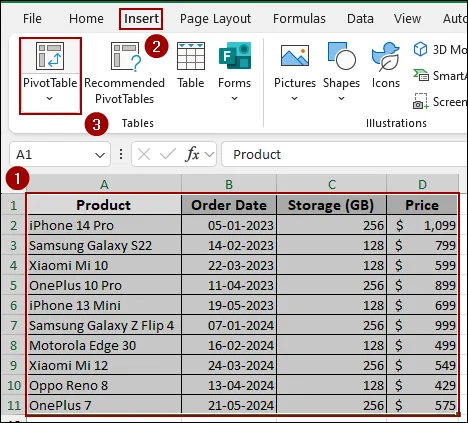Click the Screenshot camera icon
This screenshot has height=423, width=468.
click(421, 101)
